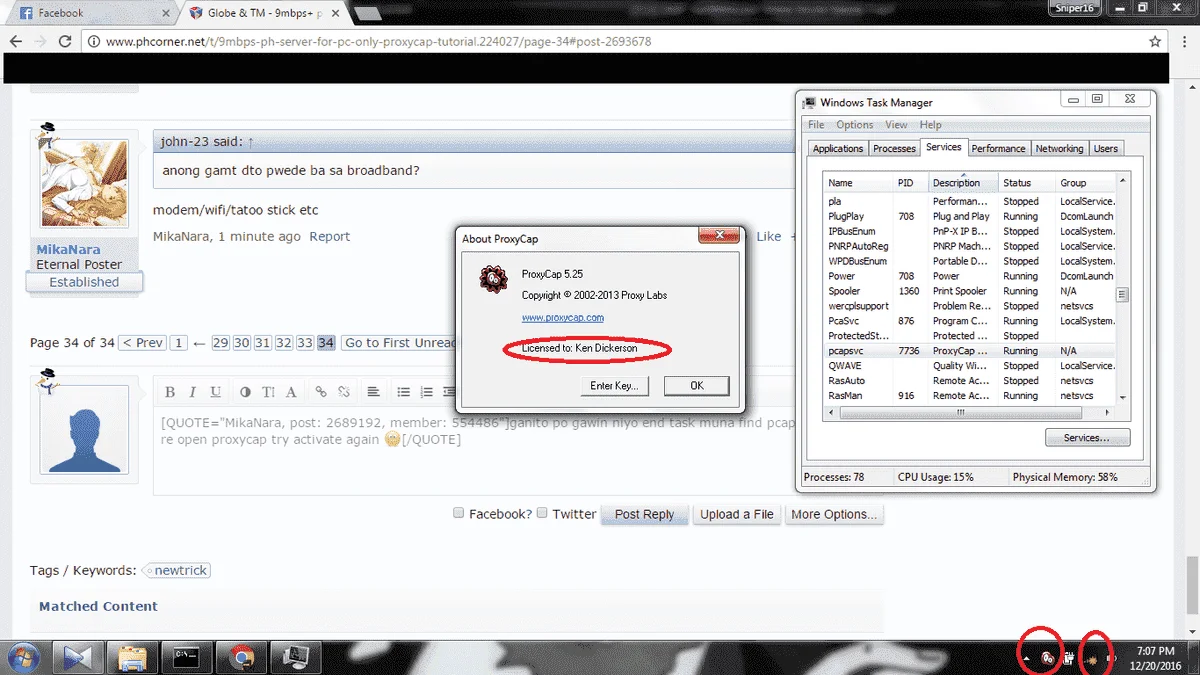Sort services by the PID column

[x=910, y=183]
